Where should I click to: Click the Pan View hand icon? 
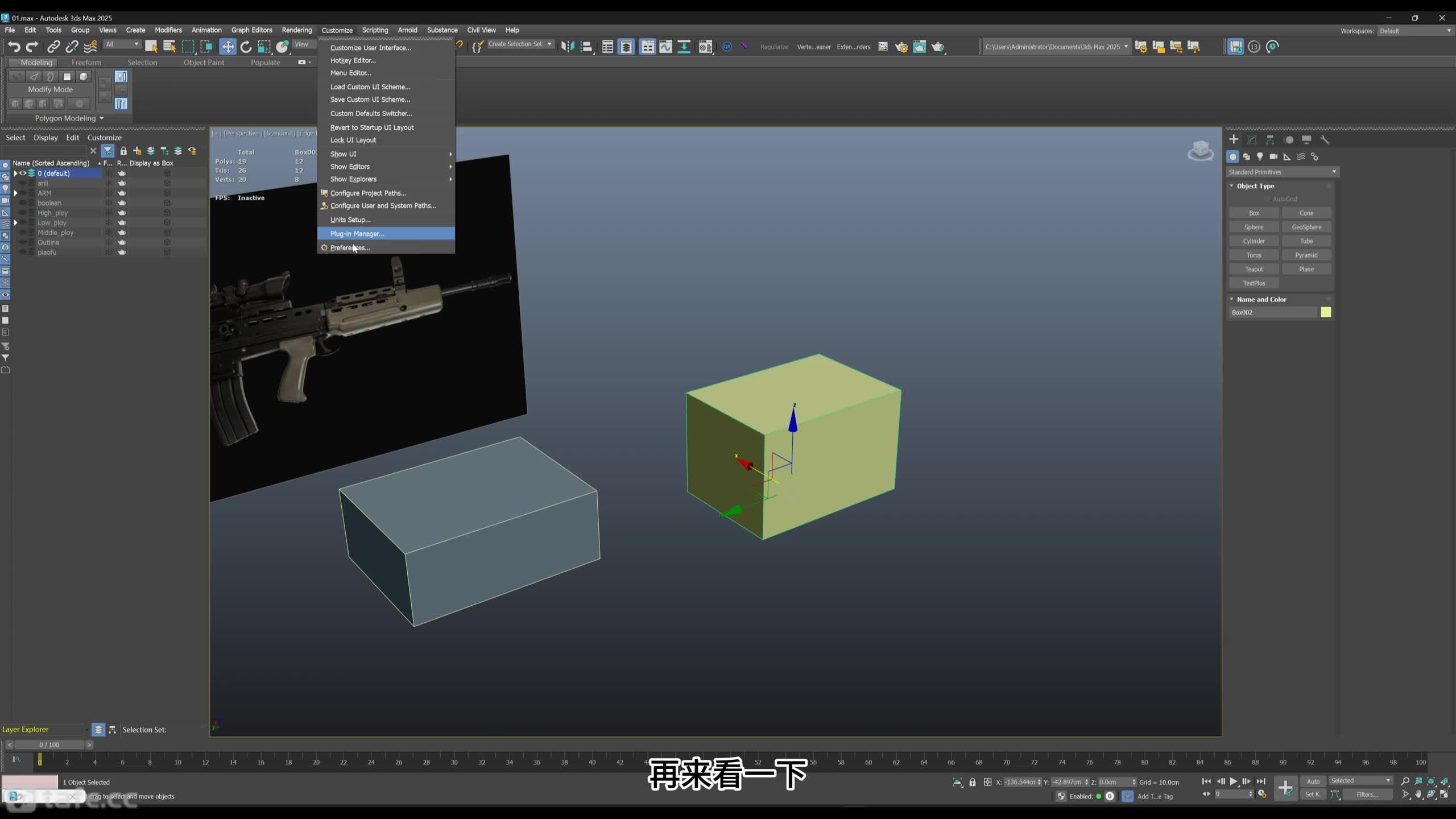pos(1418,795)
